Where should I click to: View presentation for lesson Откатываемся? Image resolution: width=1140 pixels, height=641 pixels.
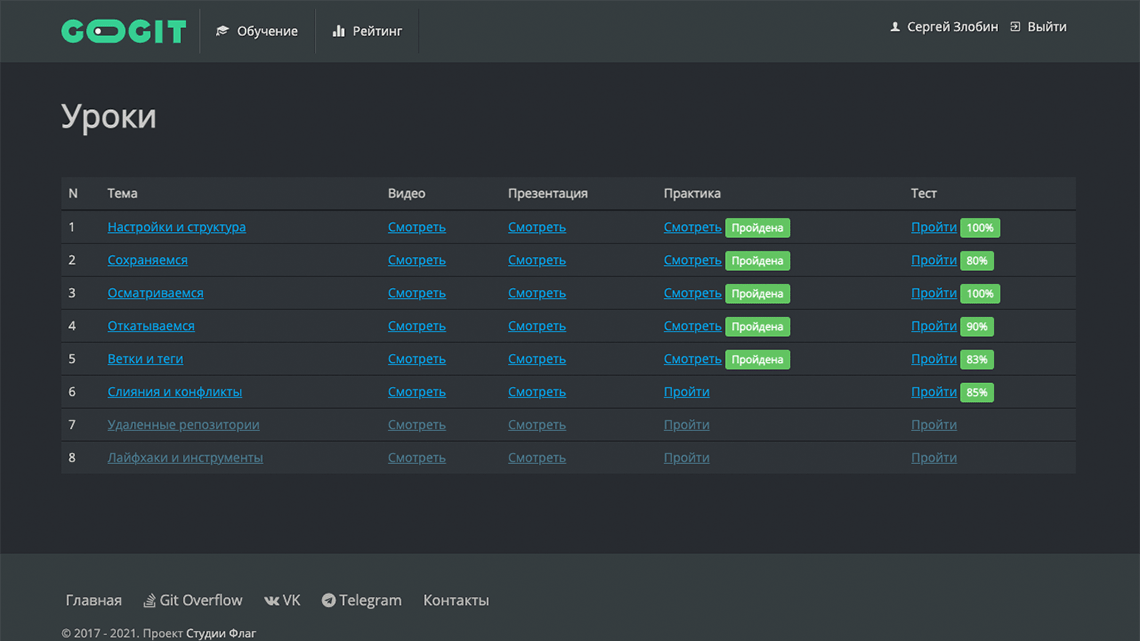(x=536, y=326)
